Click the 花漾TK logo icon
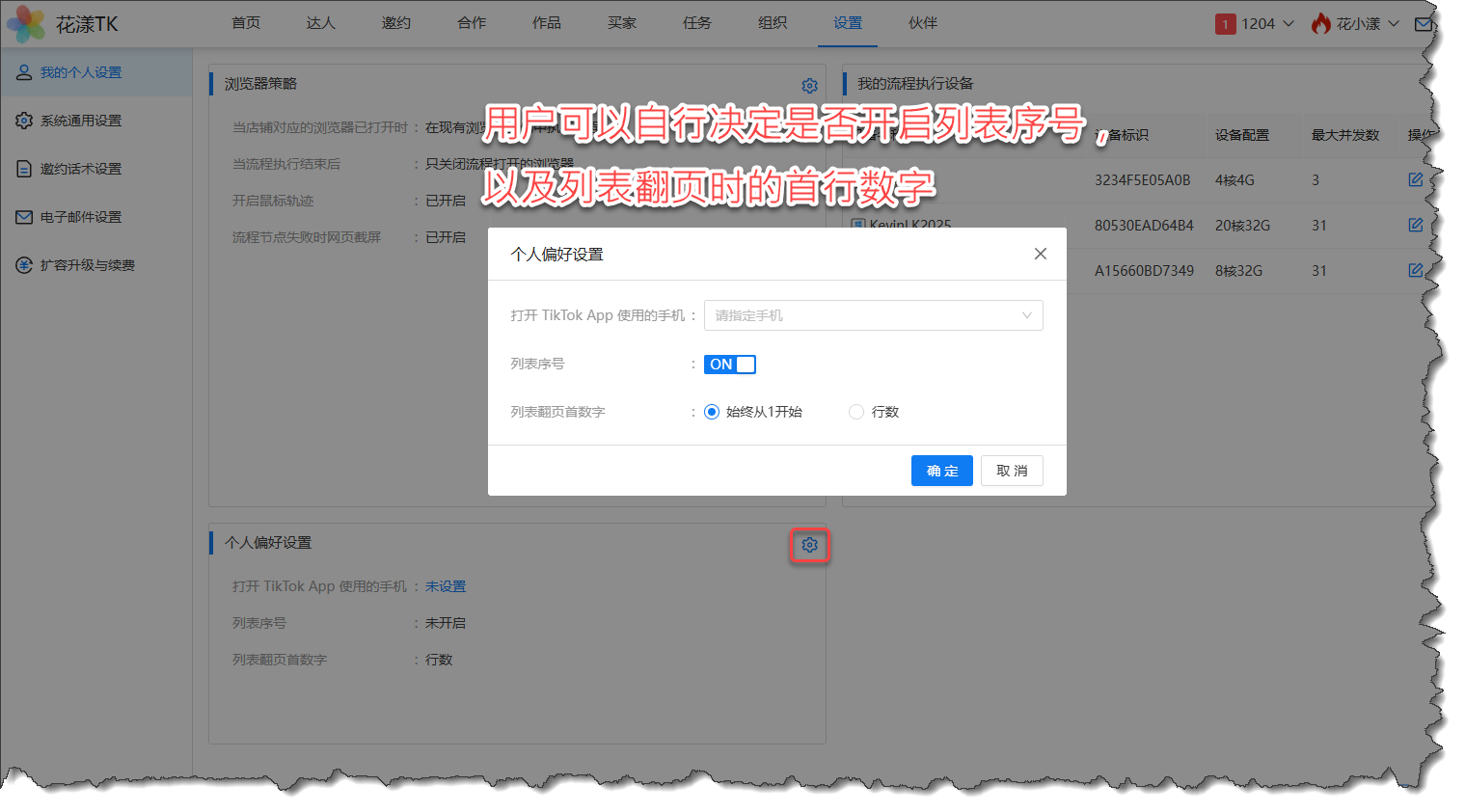 [x=26, y=24]
